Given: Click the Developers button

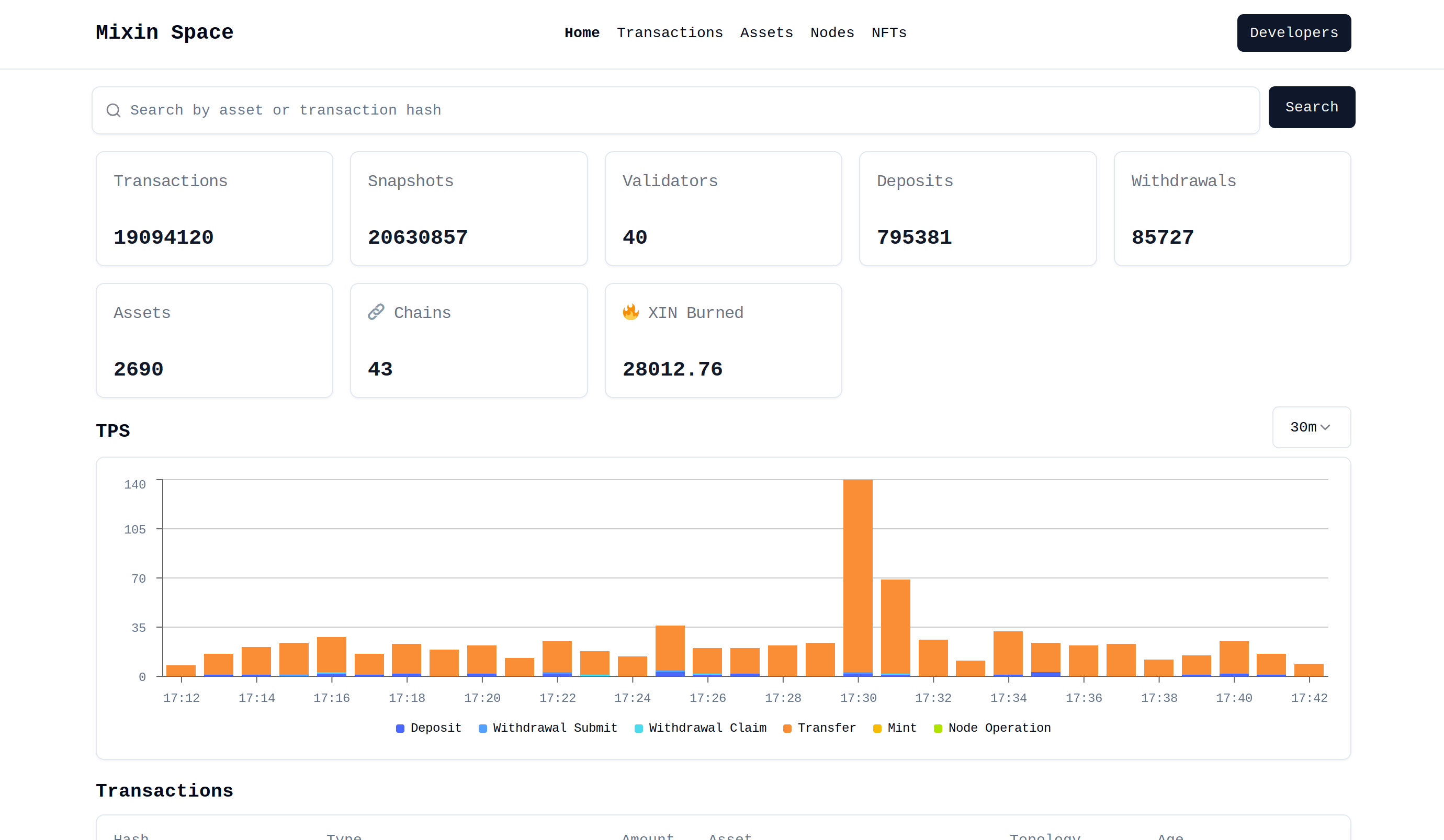Looking at the screenshot, I should [x=1294, y=32].
